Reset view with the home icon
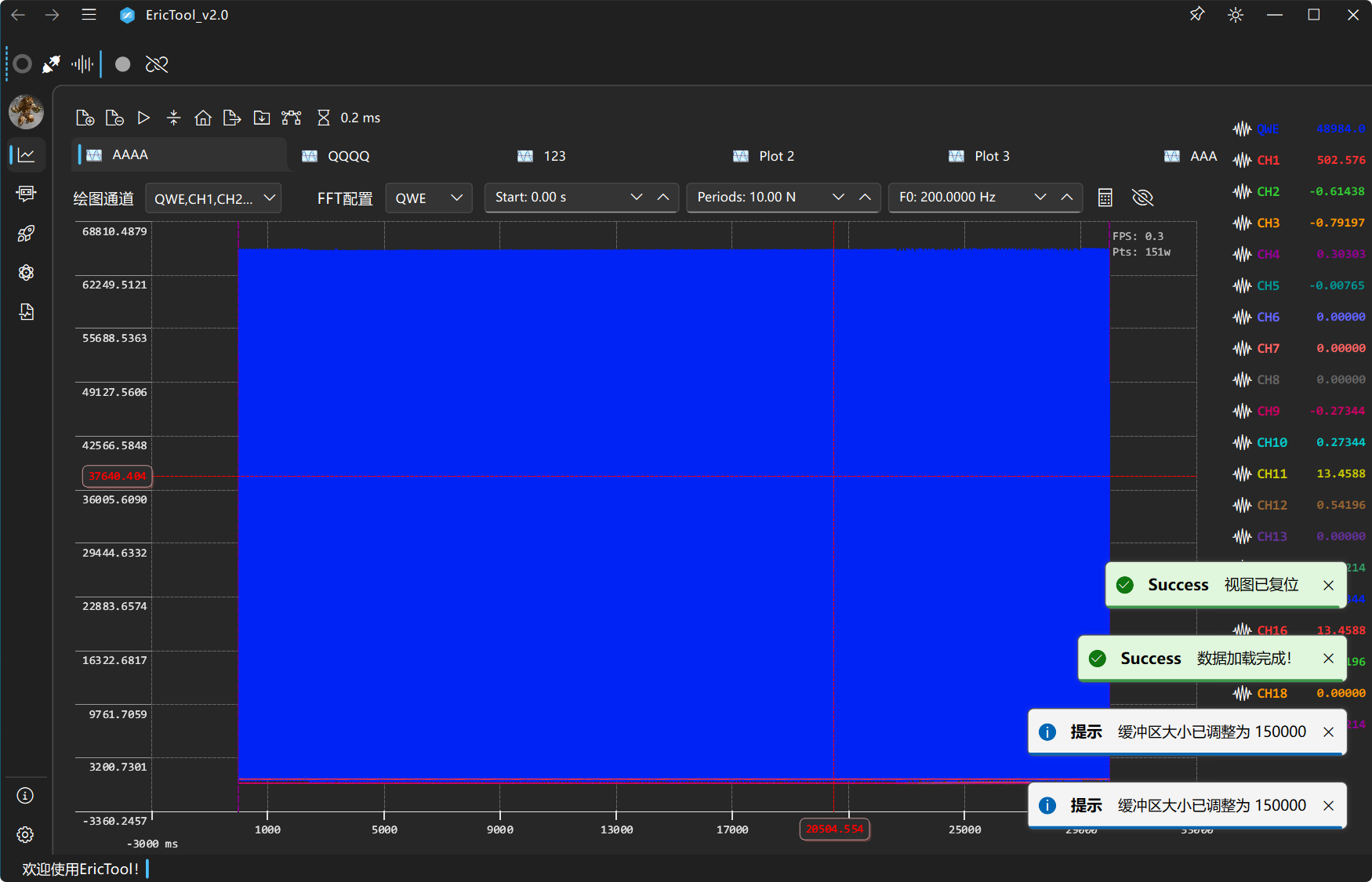This screenshot has height=882, width=1372. 203,118
